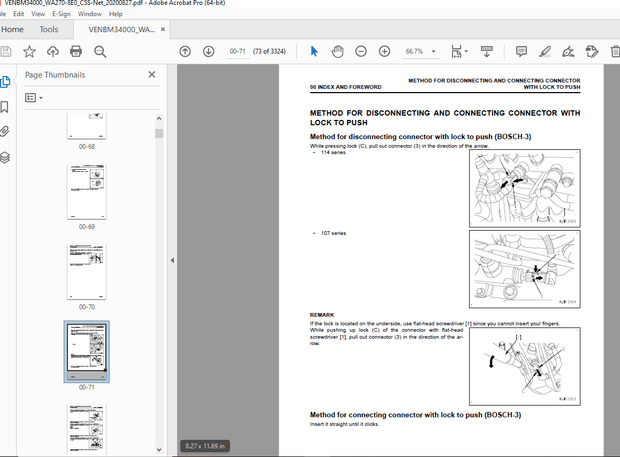Click the delete trash icon

pyautogui.click(x=615, y=51)
